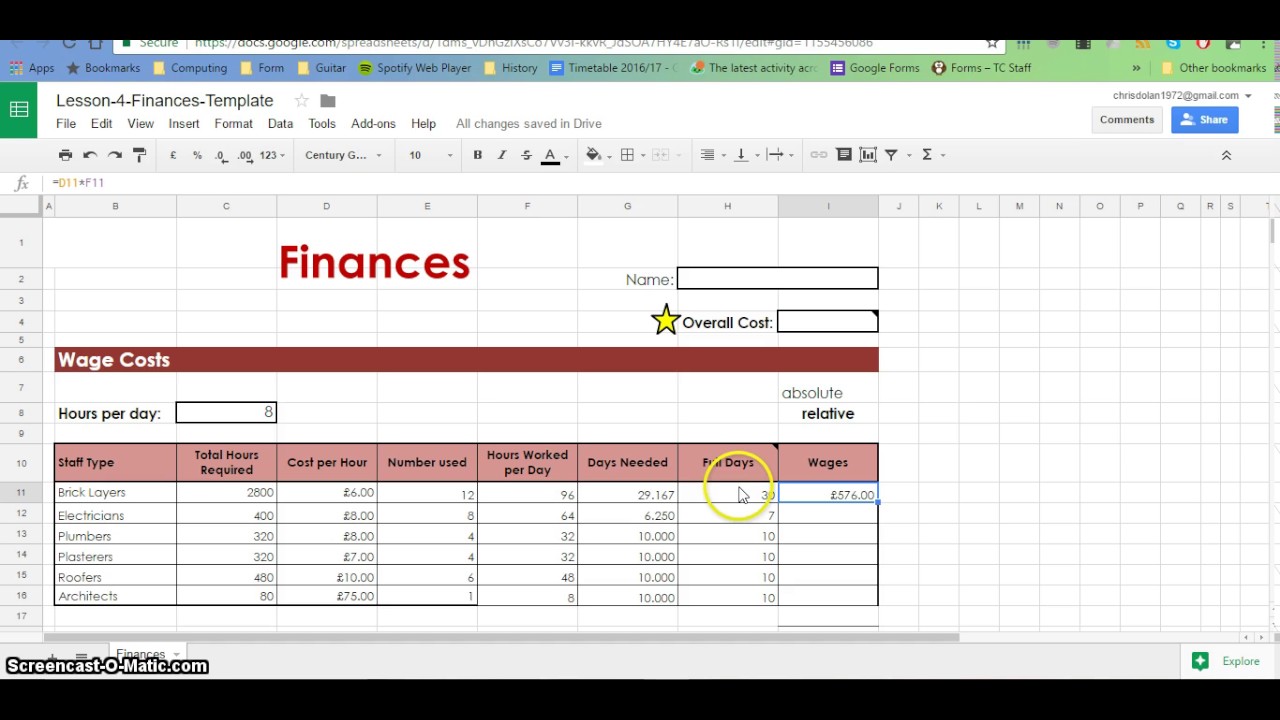
Task: Select the Paint format tool
Action: coord(139,155)
